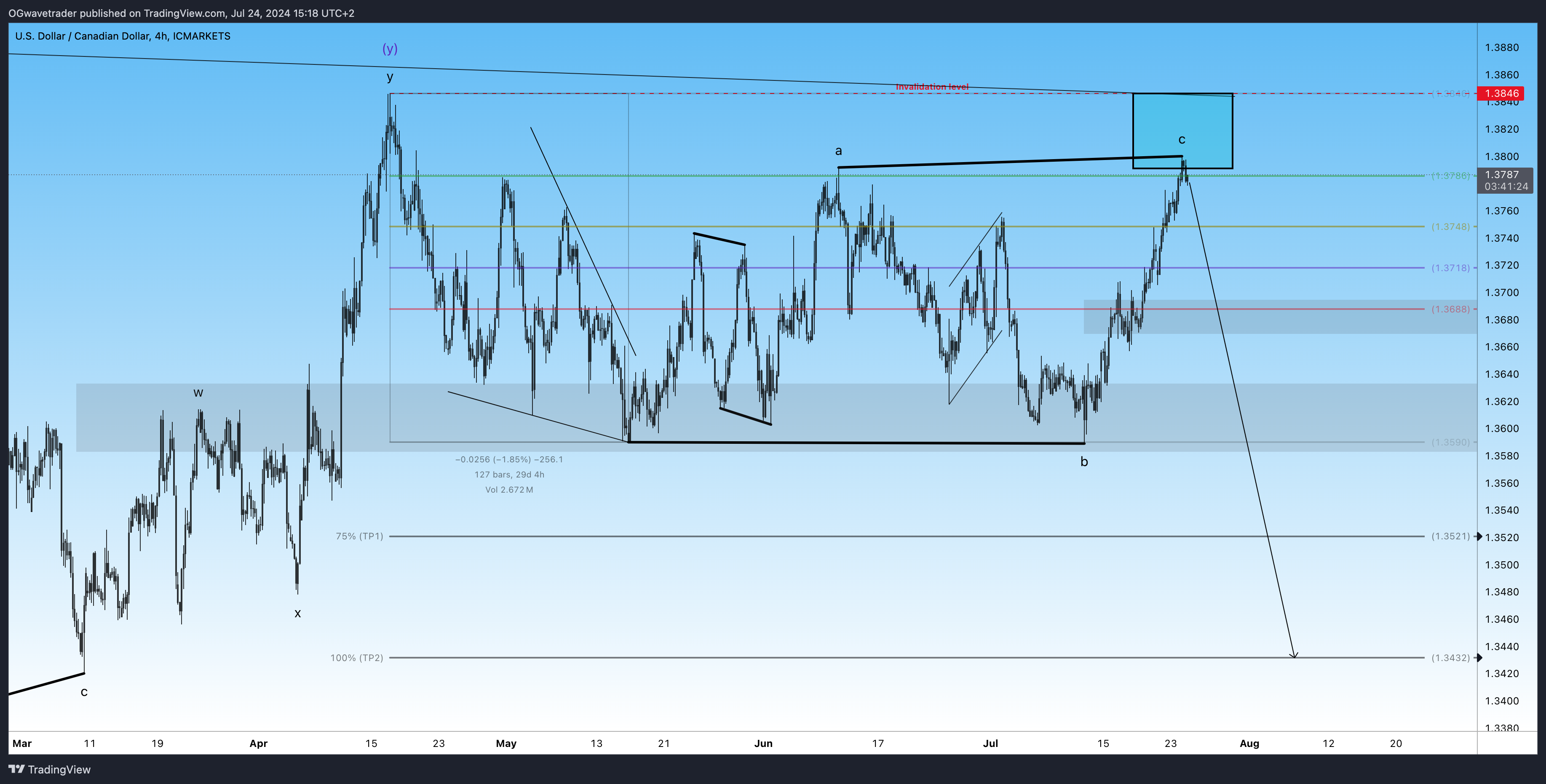This screenshot has height=784, width=1546.
Task: Click the TradingView logo in the footer
Action: coord(49,770)
